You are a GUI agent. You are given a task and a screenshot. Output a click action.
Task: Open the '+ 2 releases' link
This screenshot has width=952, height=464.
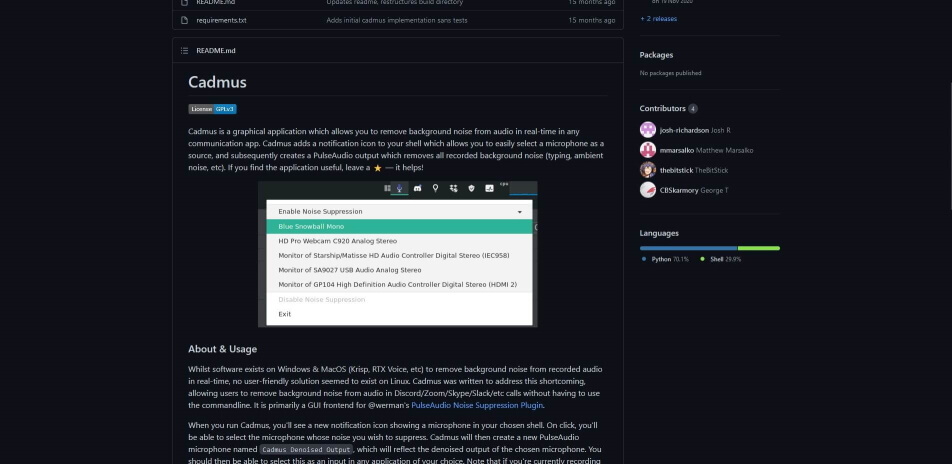point(658,19)
